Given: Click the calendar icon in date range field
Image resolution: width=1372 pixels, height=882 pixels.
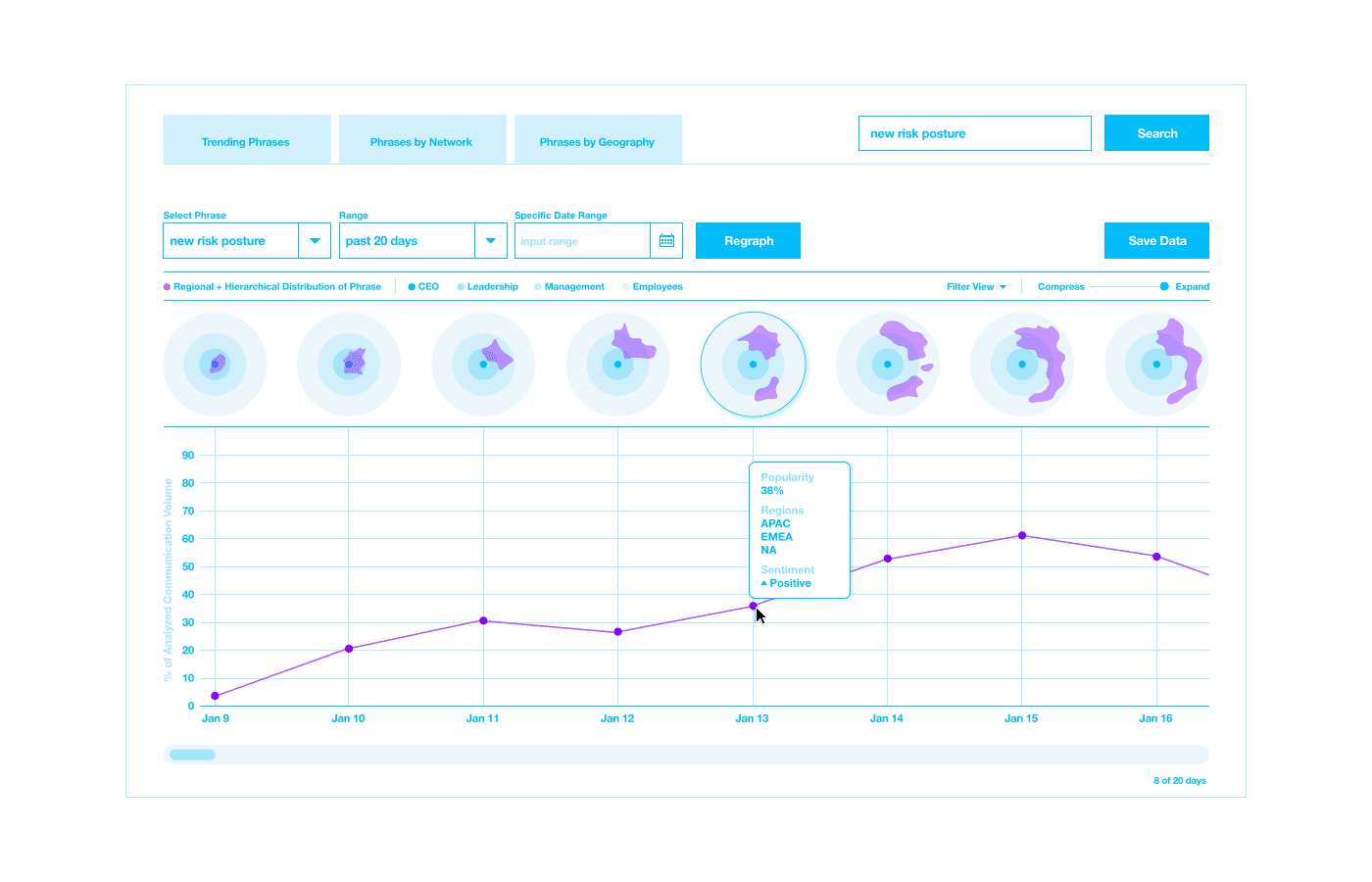Looking at the screenshot, I should [x=666, y=241].
